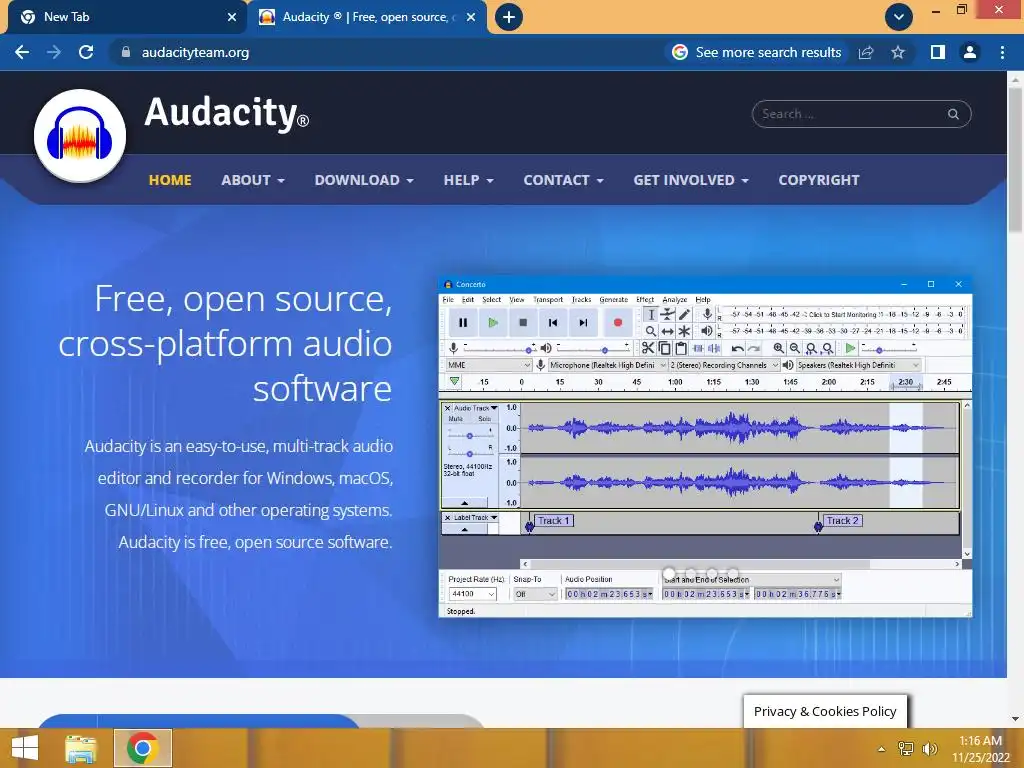Toggle Solo on the Audio Track in the Concerto screenshot
This screenshot has width=1024, height=768.
[x=484, y=419]
